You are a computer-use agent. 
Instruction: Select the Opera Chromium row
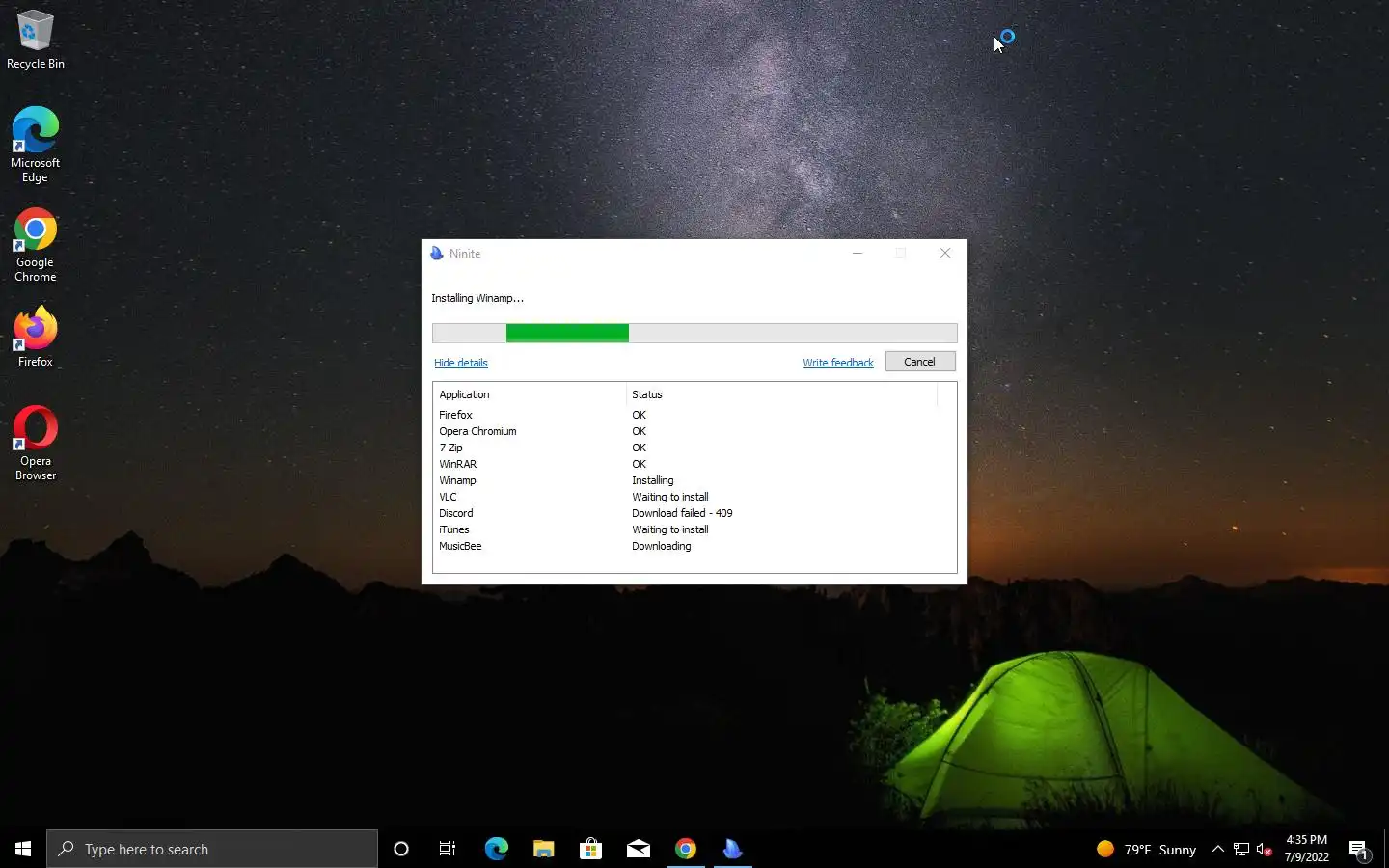[x=694, y=431]
